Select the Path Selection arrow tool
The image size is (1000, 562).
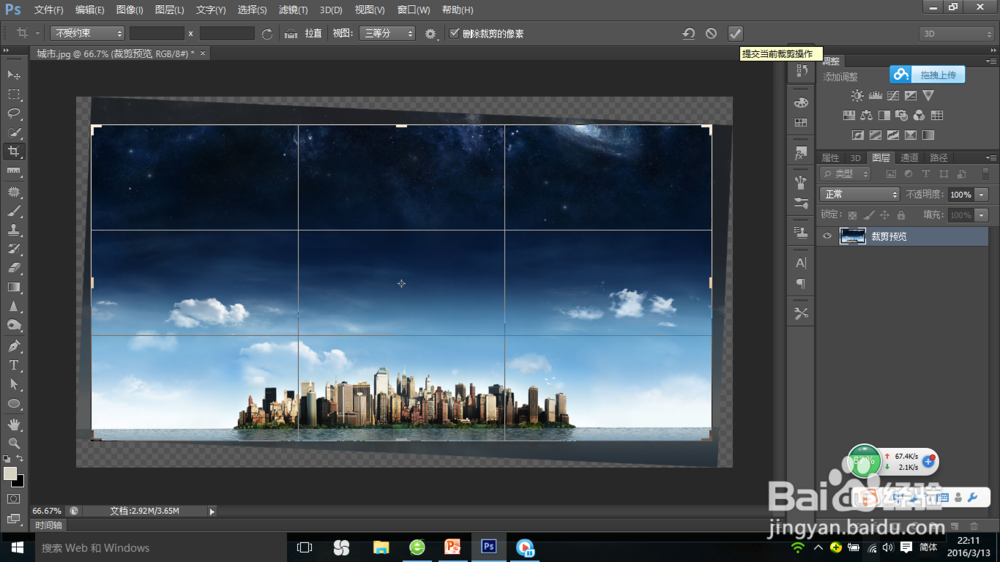click(13, 385)
